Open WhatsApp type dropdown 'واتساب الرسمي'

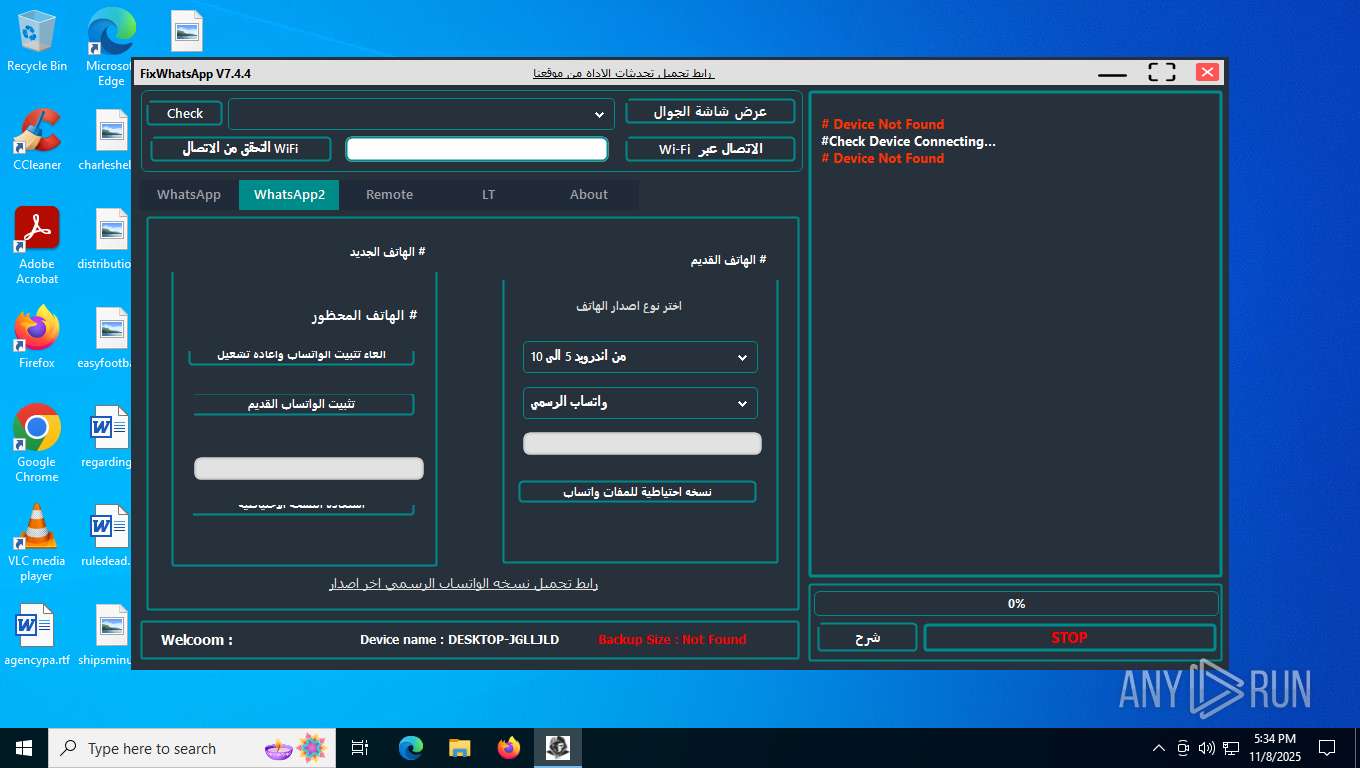click(x=640, y=403)
